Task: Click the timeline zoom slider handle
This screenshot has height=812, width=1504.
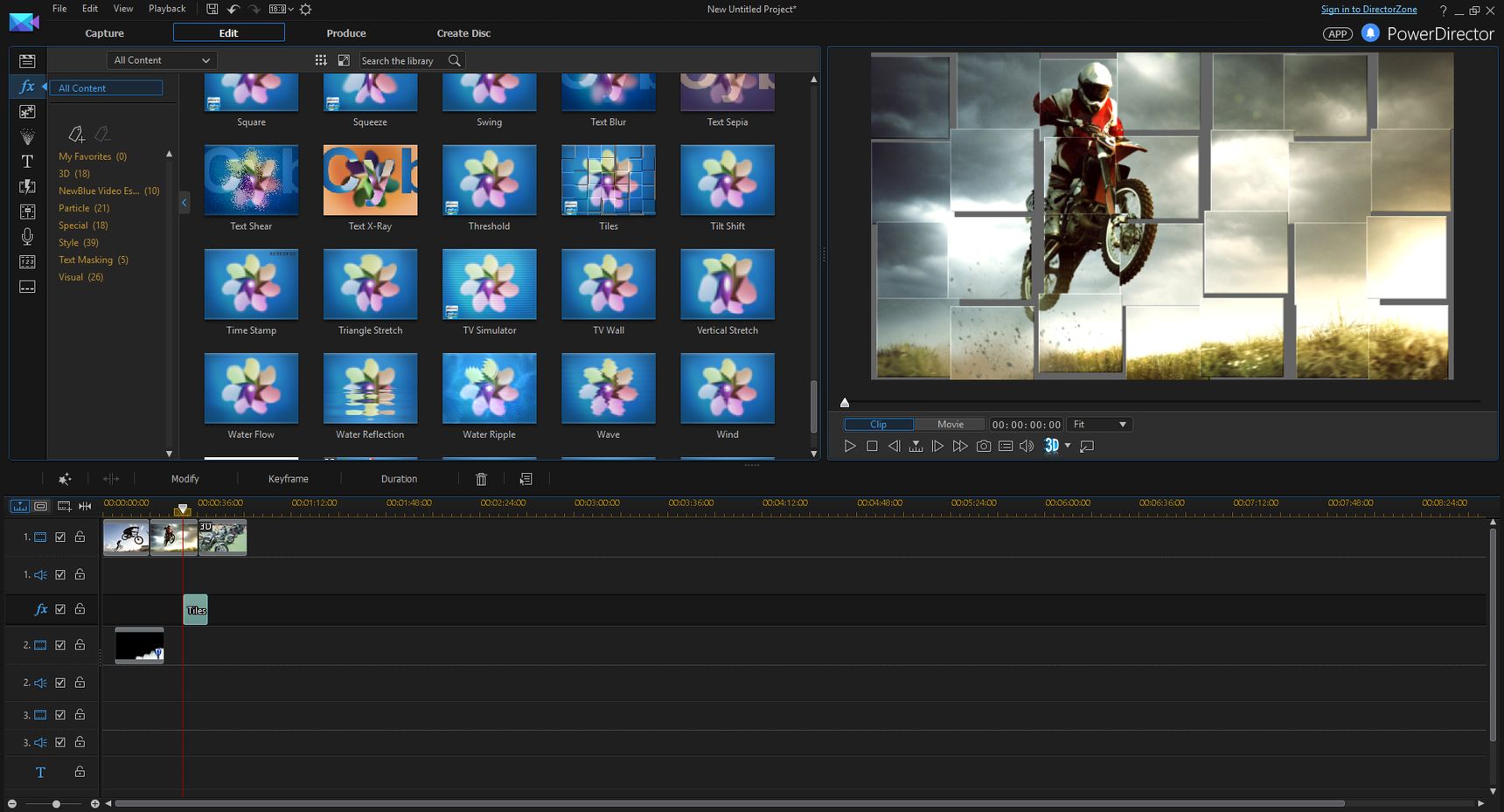Action: (x=56, y=803)
